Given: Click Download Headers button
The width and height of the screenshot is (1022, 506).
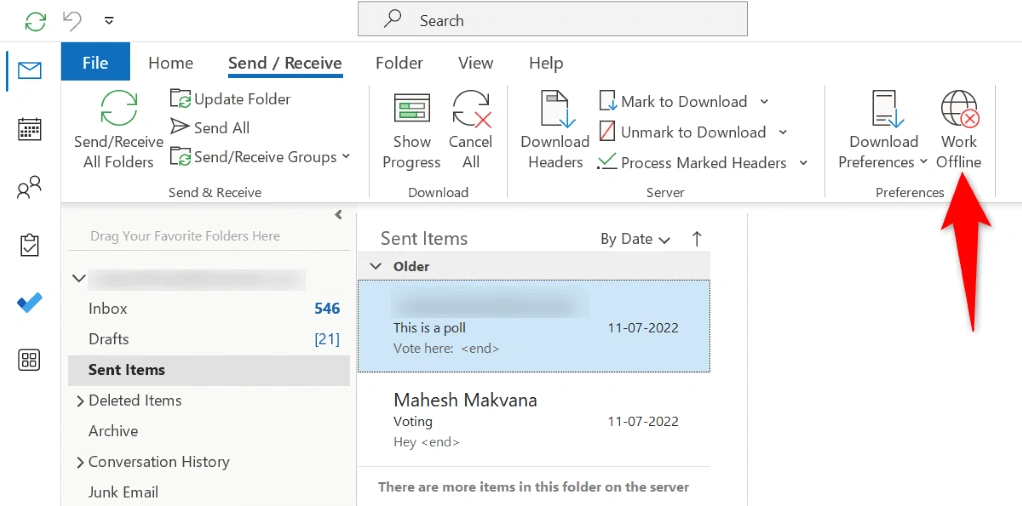Looking at the screenshot, I should tap(555, 130).
